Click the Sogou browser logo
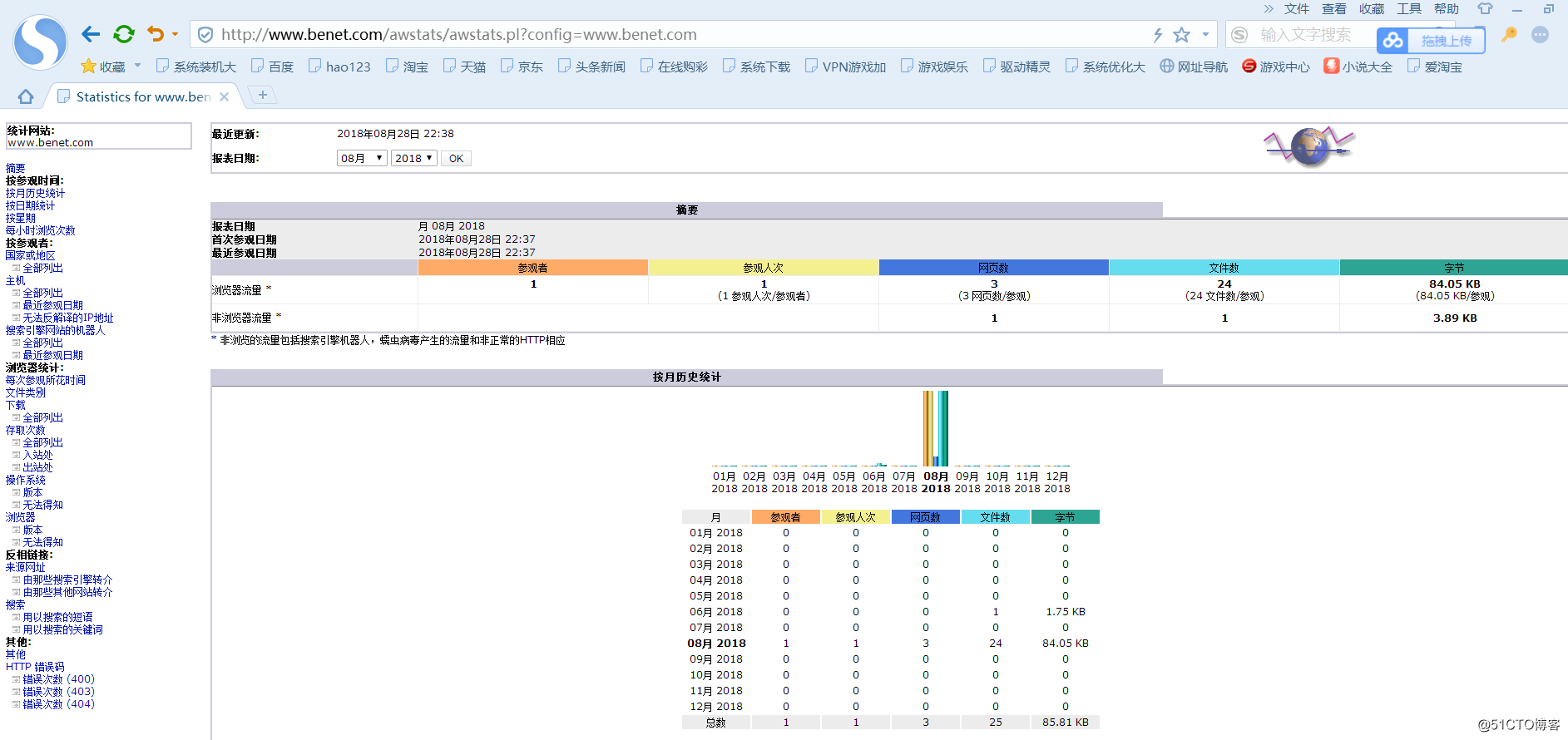The image size is (1568, 740). pos(40,42)
